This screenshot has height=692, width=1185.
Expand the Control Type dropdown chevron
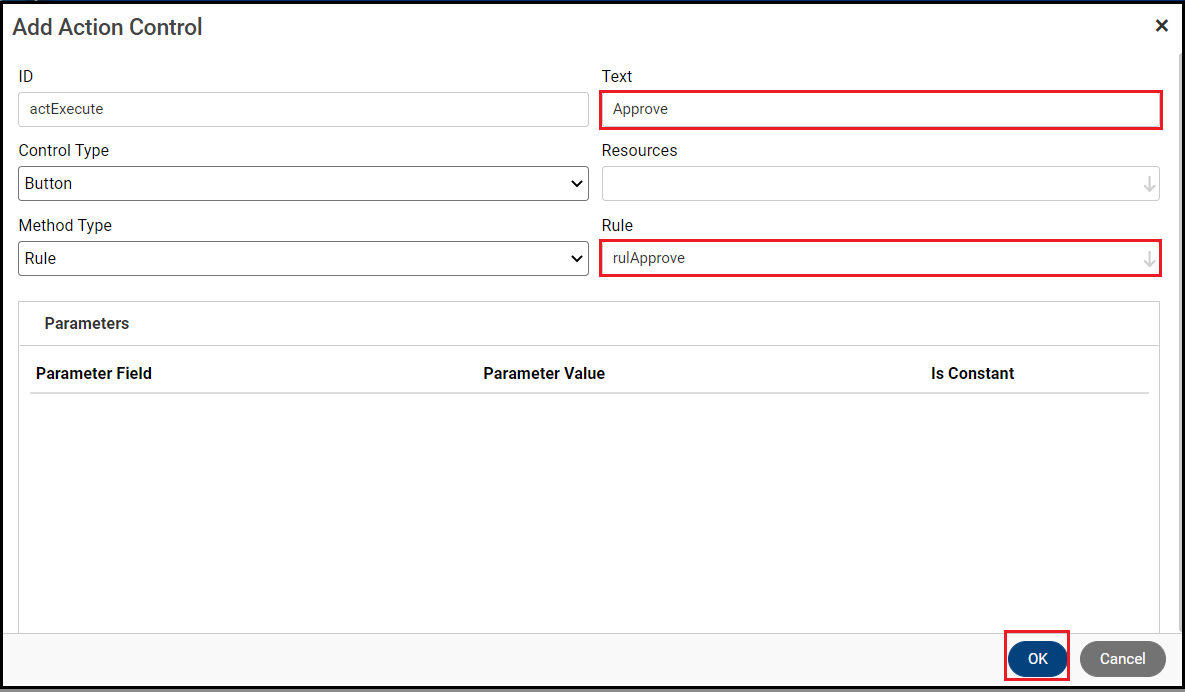(x=576, y=184)
